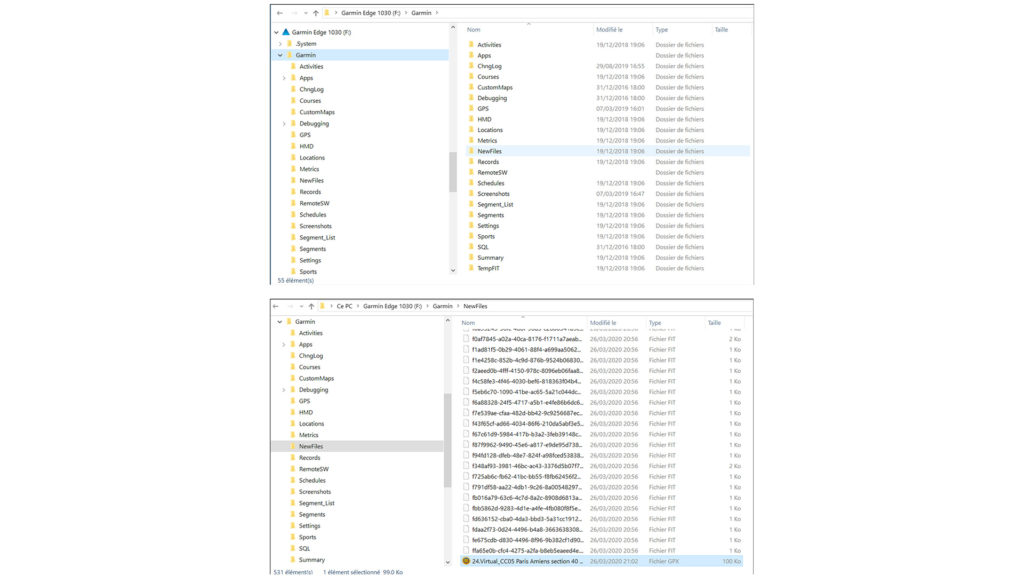
Task: Click Ce PC in the NewFiles window breadcrumb
Action: coord(344,306)
